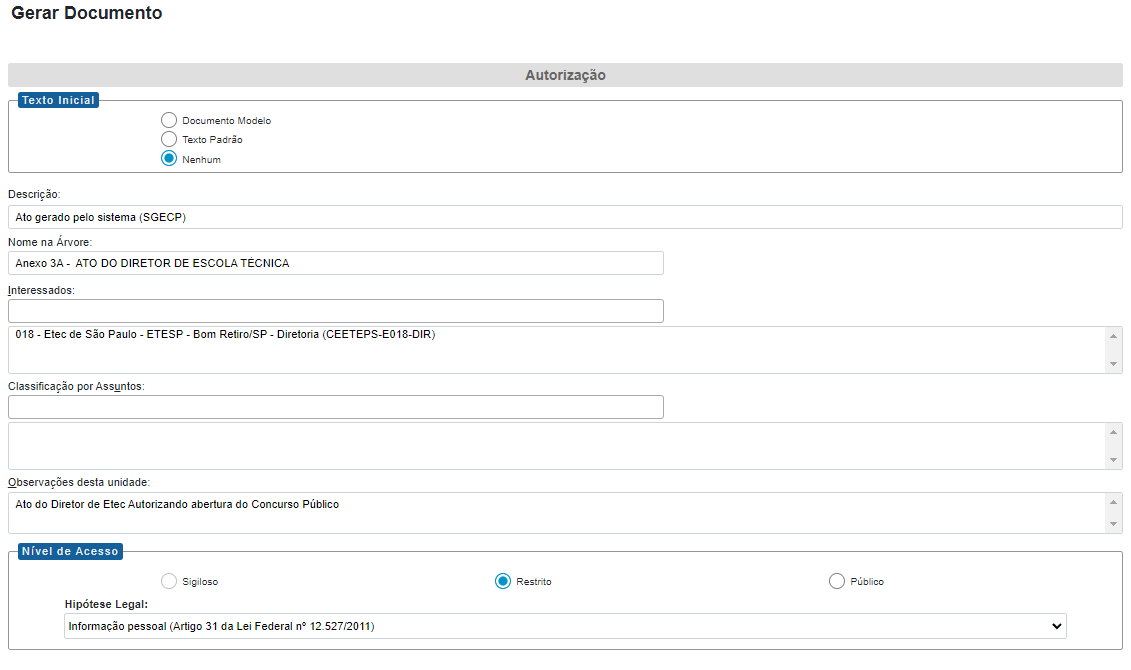Click the empty Classificação por Assuntos list box

coord(555,446)
